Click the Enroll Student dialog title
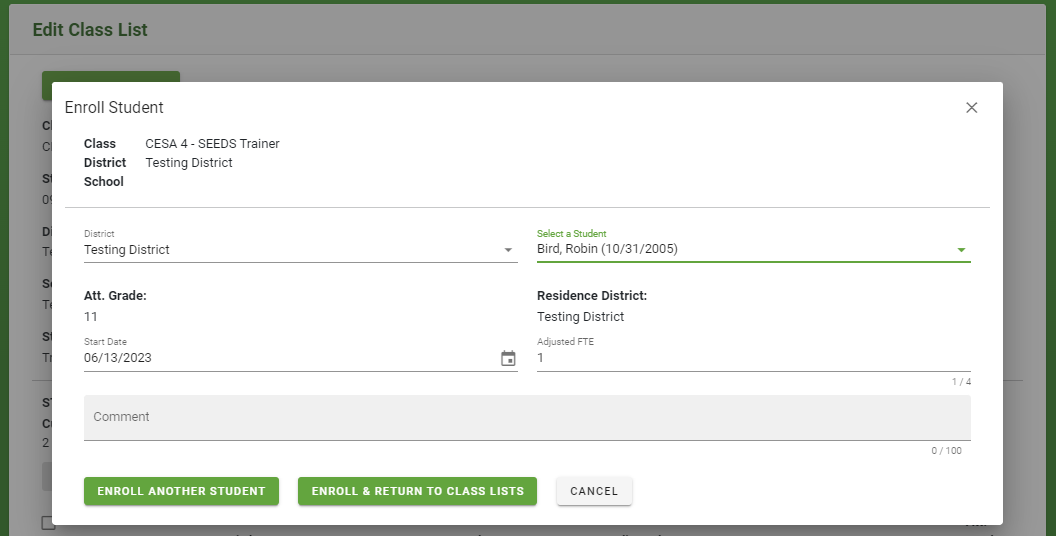 coord(114,108)
